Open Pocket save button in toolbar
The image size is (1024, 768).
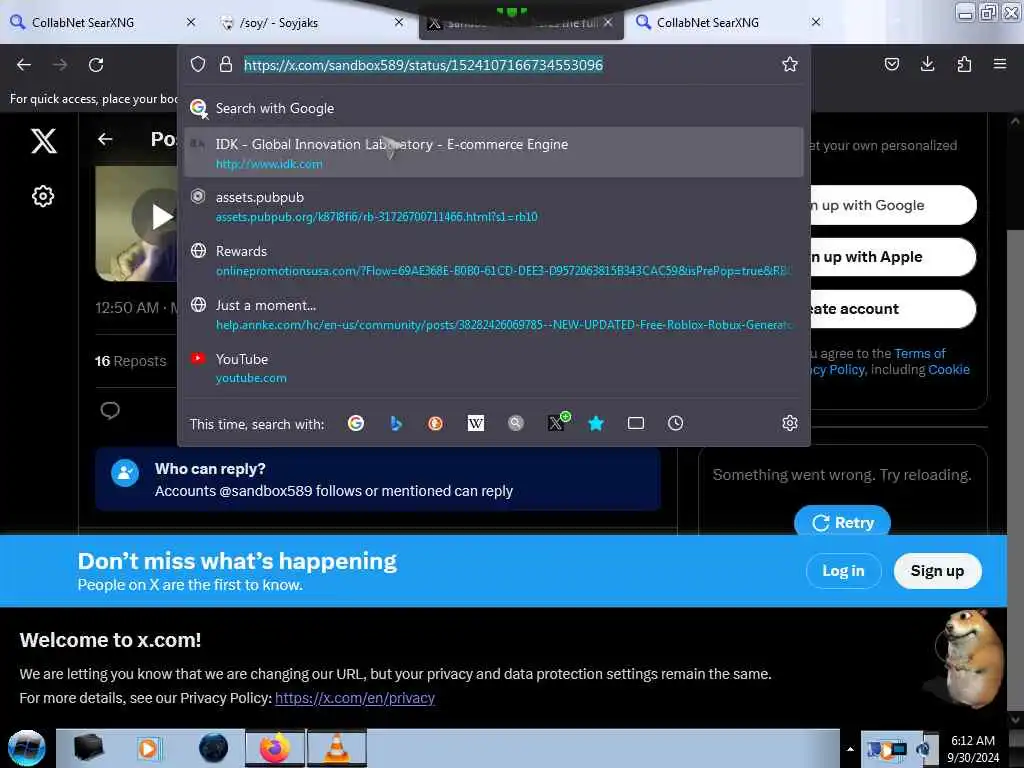pyautogui.click(x=891, y=64)
